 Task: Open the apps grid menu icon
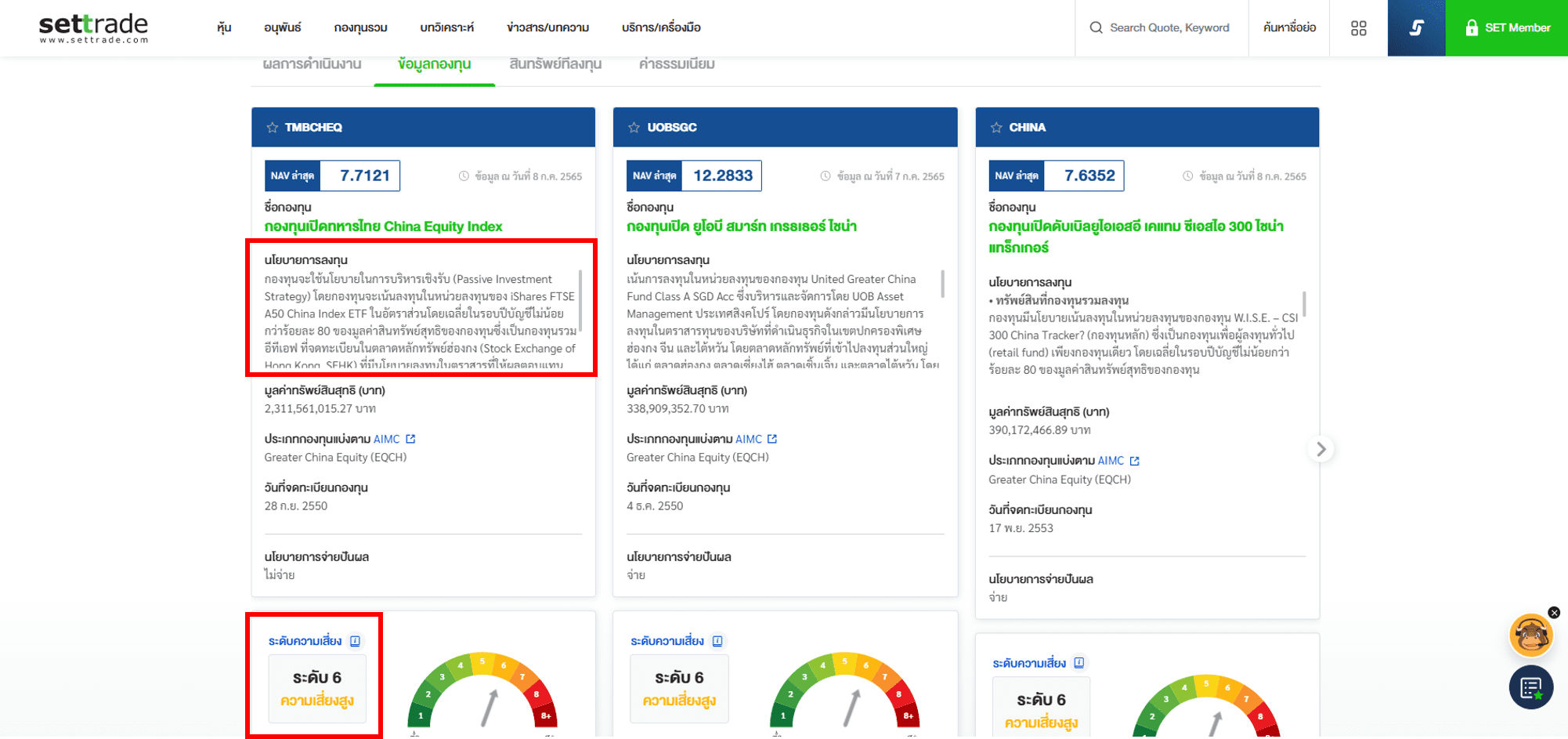point(1358,28)
